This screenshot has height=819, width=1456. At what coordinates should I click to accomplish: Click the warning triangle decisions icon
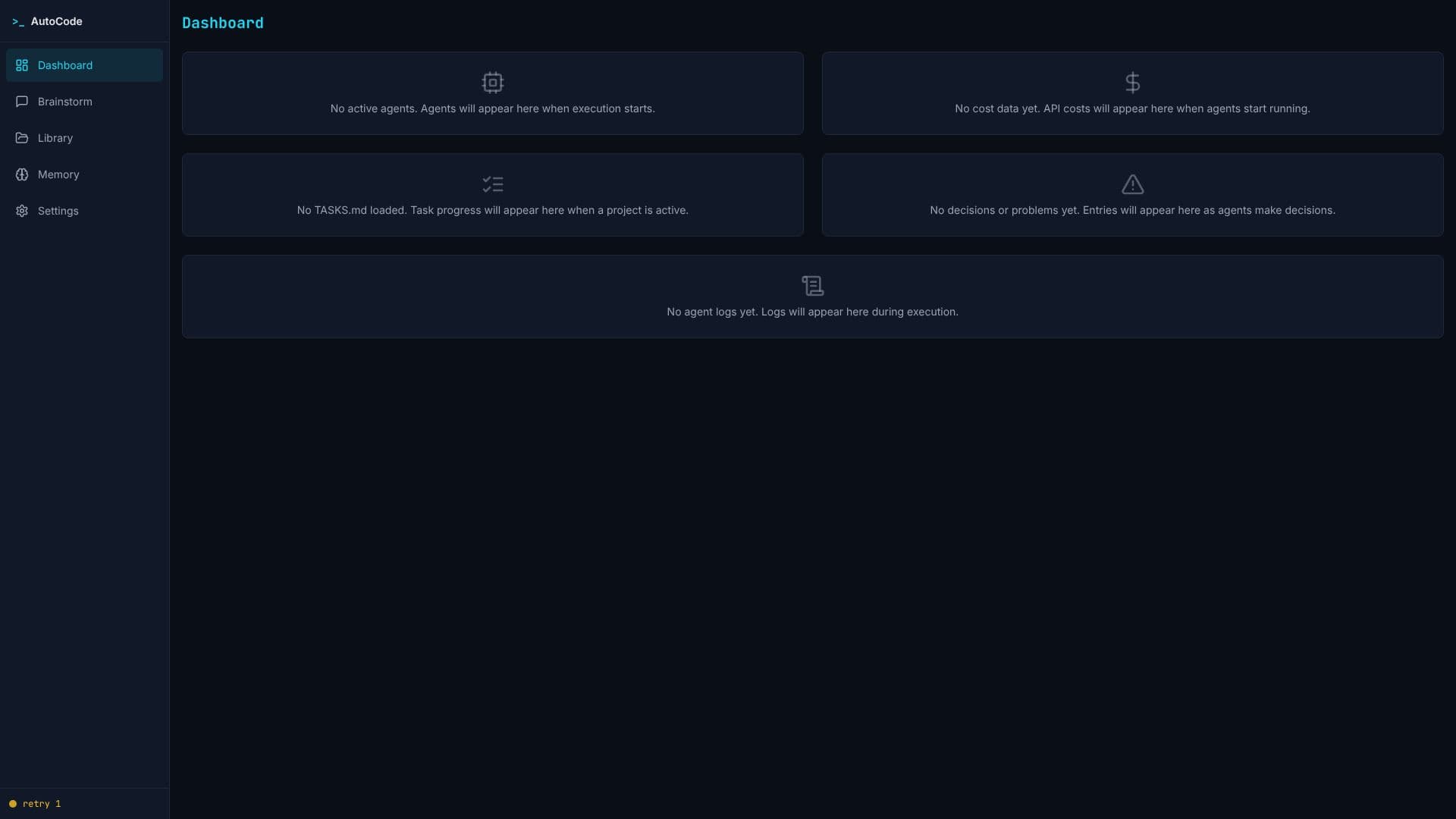click(x=1132, y=184)
